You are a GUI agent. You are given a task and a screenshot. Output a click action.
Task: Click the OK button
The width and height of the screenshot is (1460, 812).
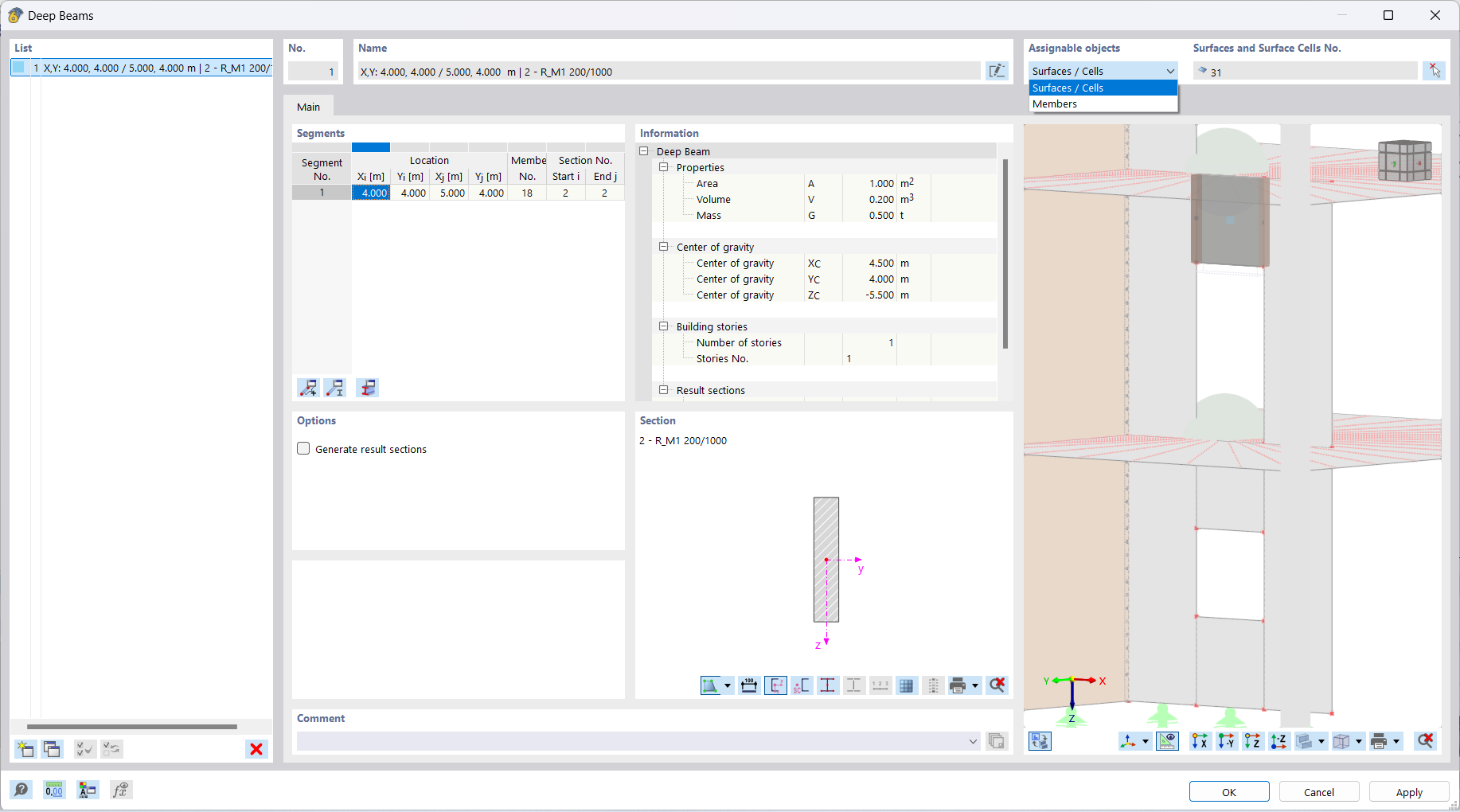(x=1229, y=792)
